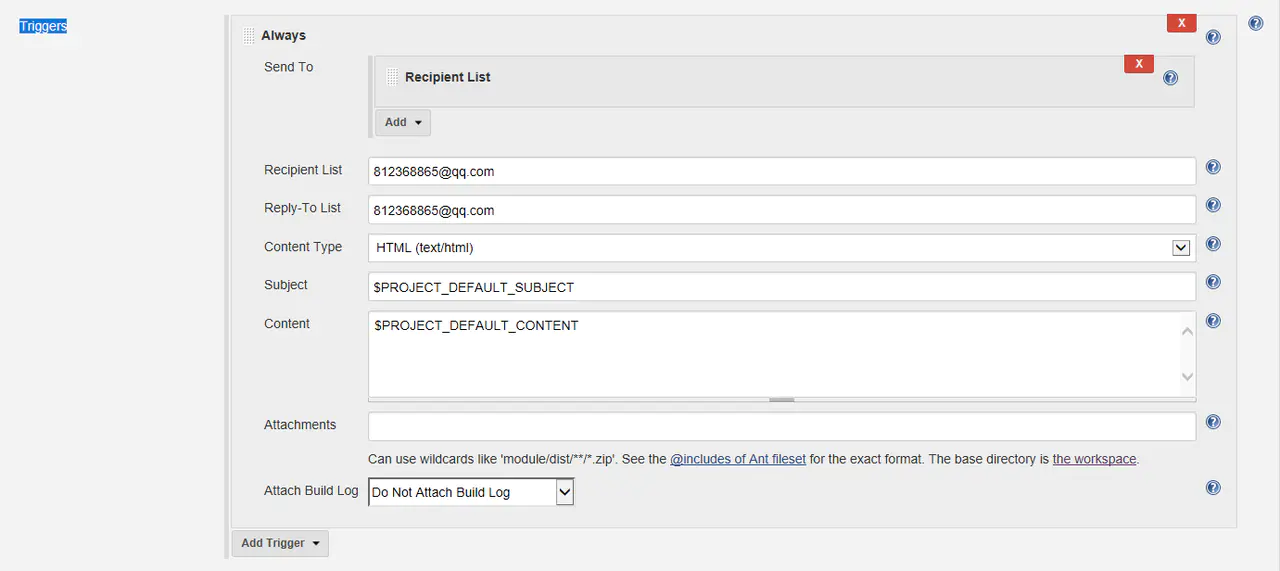Open the Add recipient dropdown button
The width and height of the screenshot is (1280, 571).
click(403, 122)
